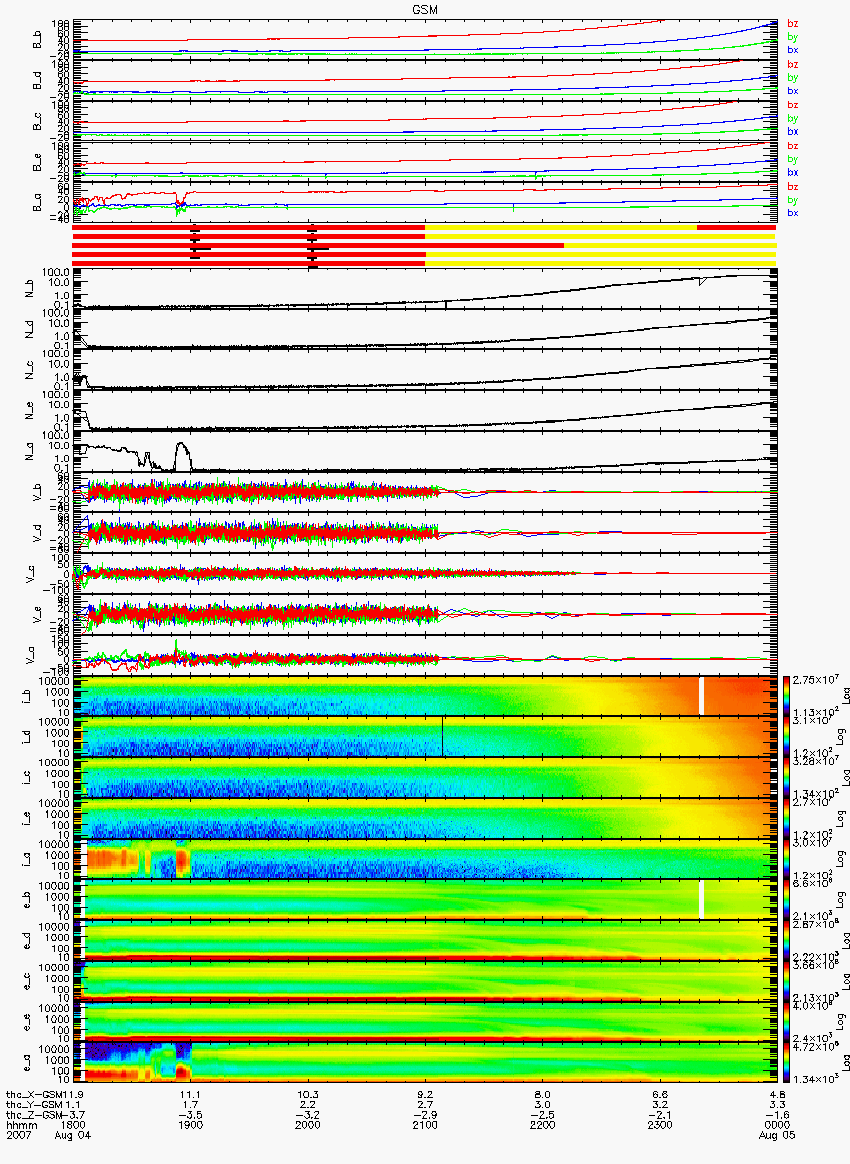Click the green by legend of B_d panel
Viewport: 850px width, 1164px height.
793,77
